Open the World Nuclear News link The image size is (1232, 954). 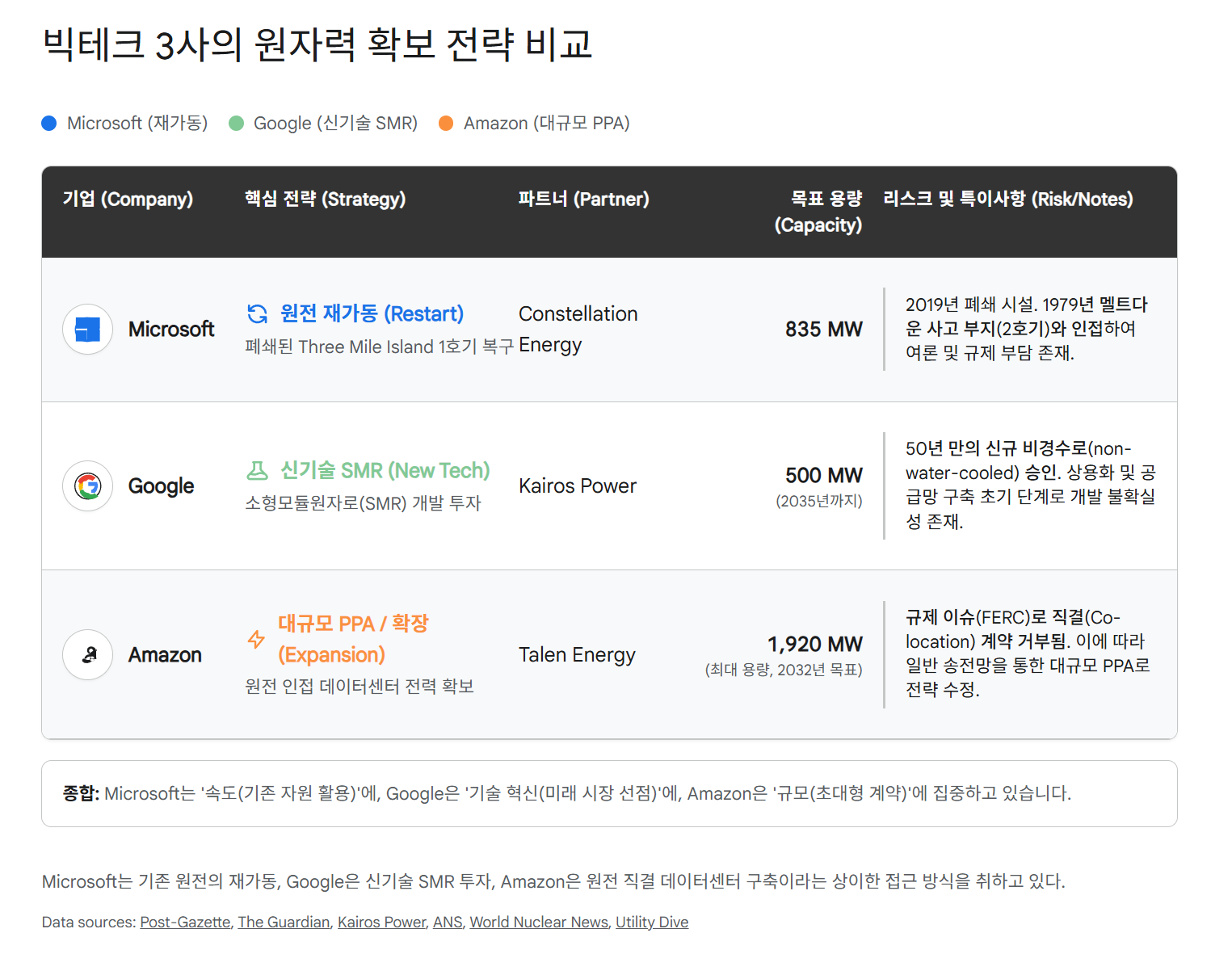tap(539, 922)
